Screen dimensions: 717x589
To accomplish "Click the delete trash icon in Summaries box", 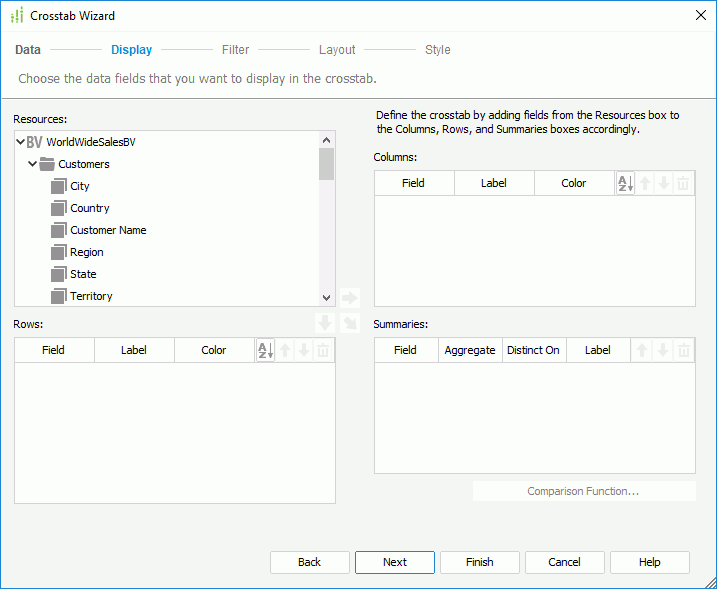I will pos(684,350).
